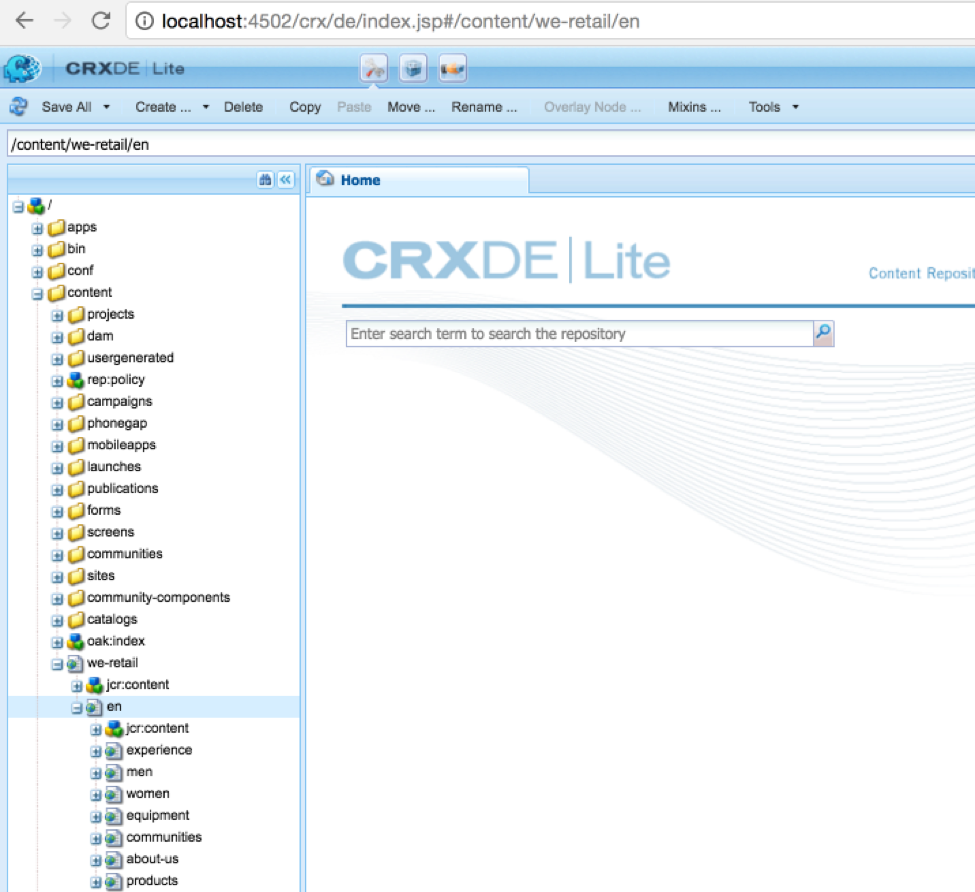Viewport: 975px width, 892px height.
Task: Click the binoculars icon in tree panel header
Action: (x=265, y=180)
